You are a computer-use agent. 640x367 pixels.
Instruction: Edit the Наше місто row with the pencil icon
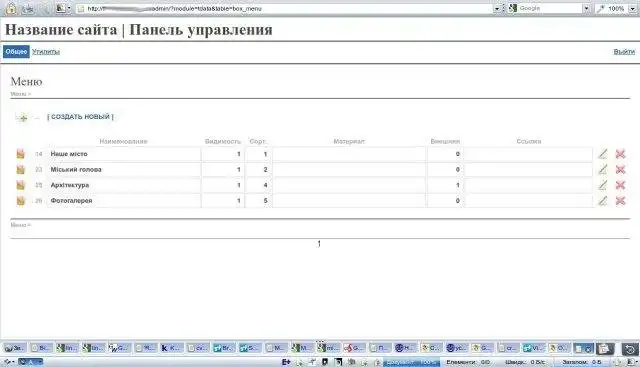602,154
